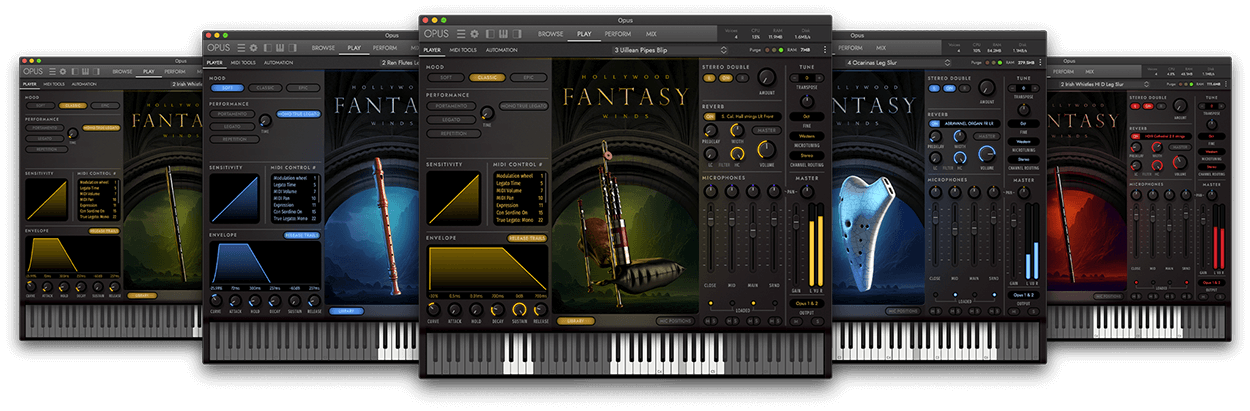Switch to Play tab in center window
The image size is (1250, 411).
[x=585, y=34]
